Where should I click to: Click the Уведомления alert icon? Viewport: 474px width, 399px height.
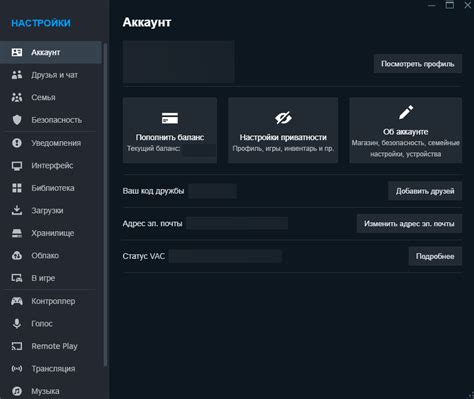[17, 143]
